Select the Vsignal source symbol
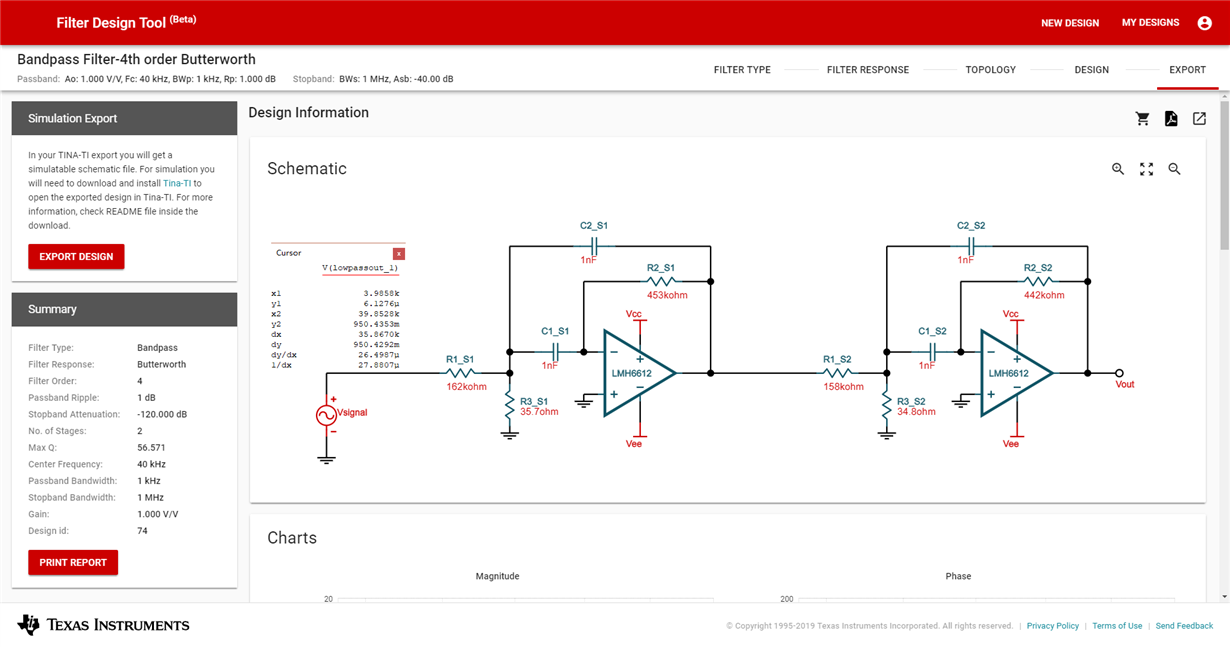 [326, 415]
